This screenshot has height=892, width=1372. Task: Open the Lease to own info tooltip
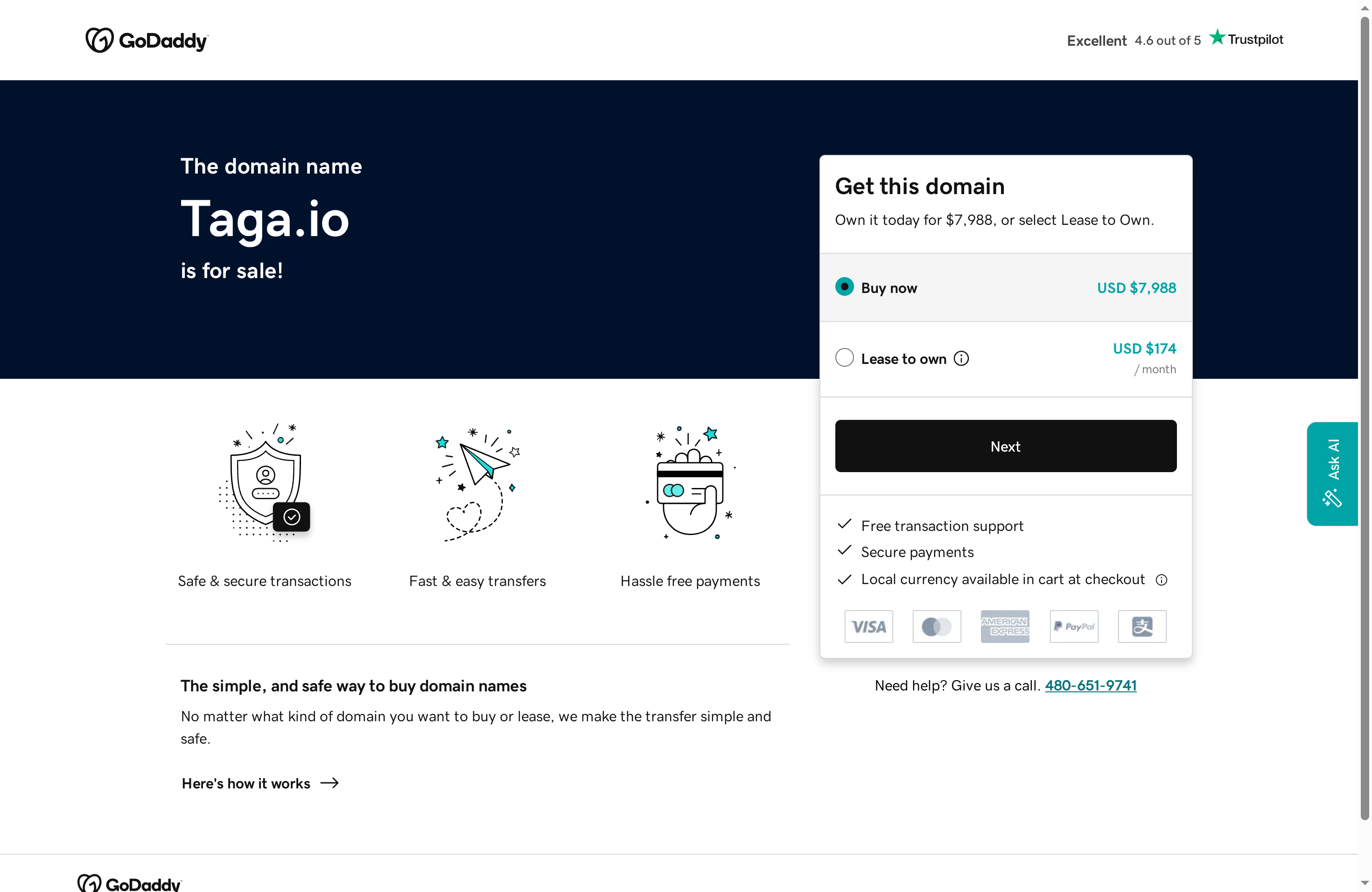[x=961, y=358]
